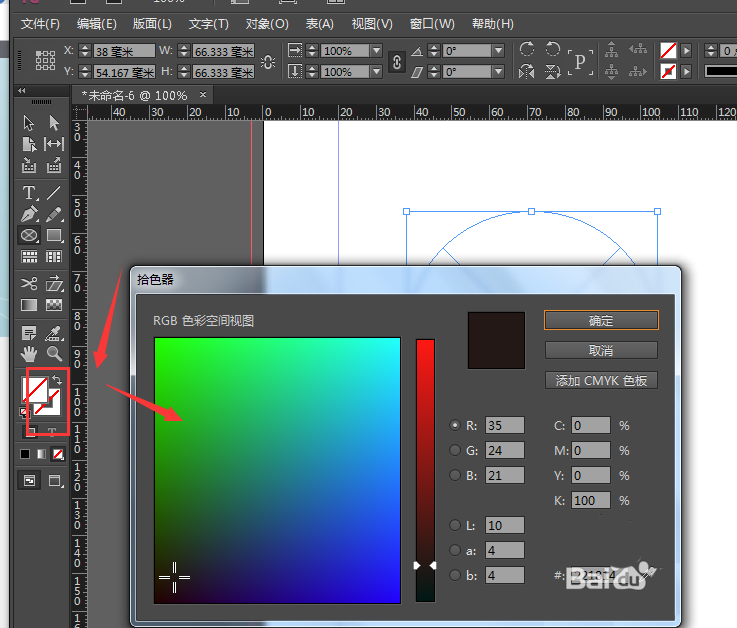This screenshot has width=737, height=628.
Task: Select the L radio button
Action: 456,525
